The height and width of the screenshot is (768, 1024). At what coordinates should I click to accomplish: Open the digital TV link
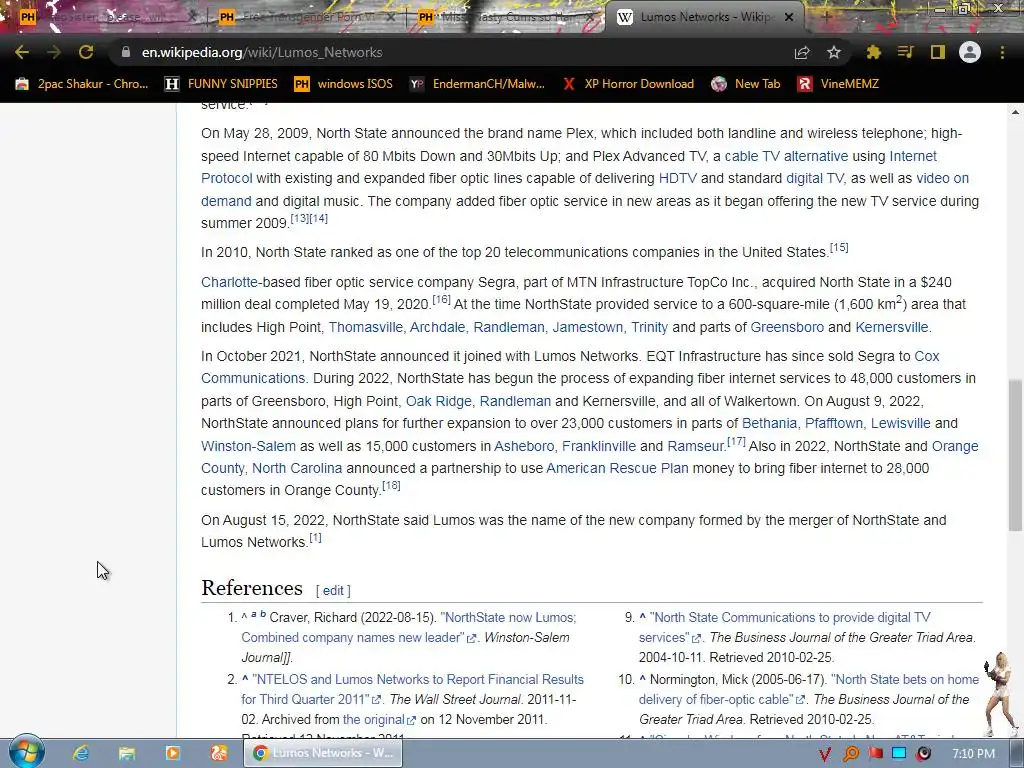tap(814, 178)
